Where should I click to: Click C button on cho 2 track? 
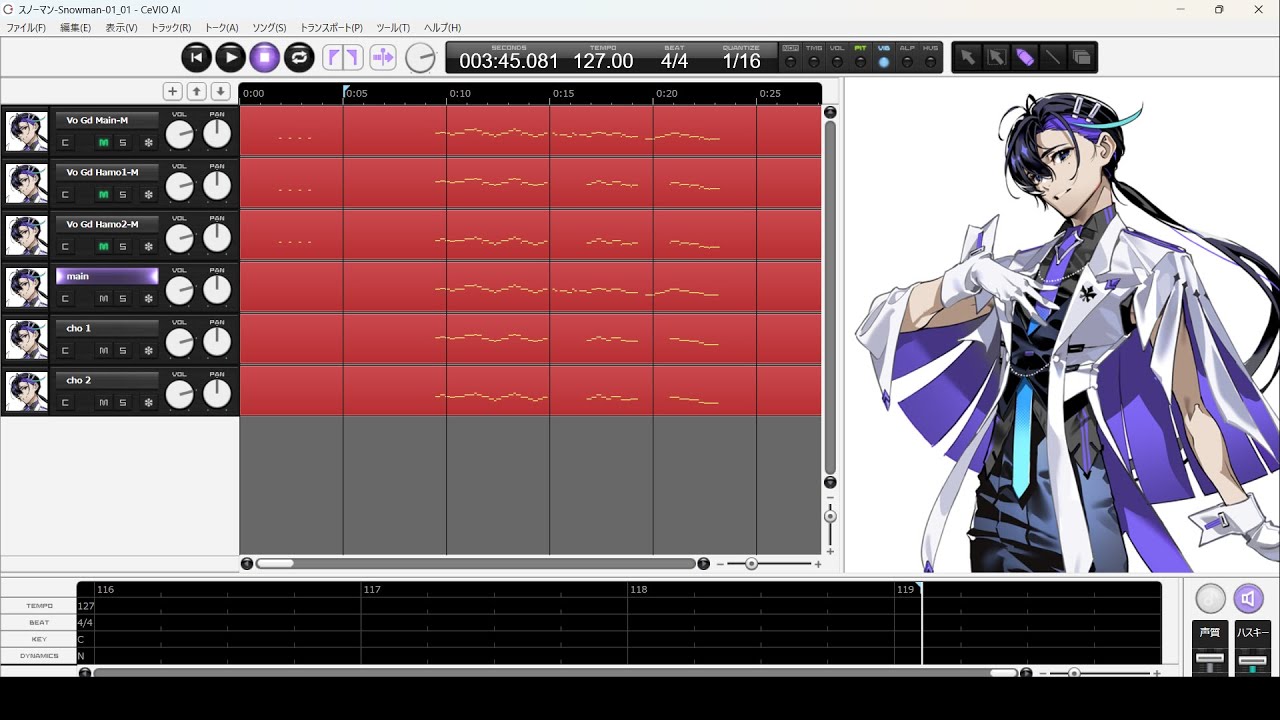click(x=65, y=402)
